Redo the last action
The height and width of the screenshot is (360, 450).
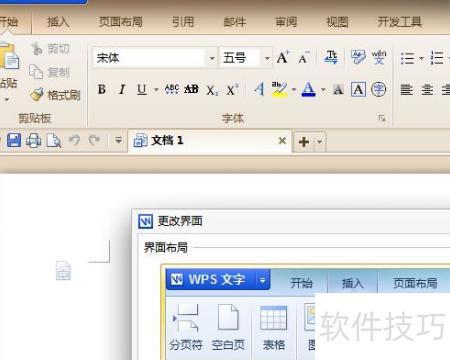pos(94,140)
